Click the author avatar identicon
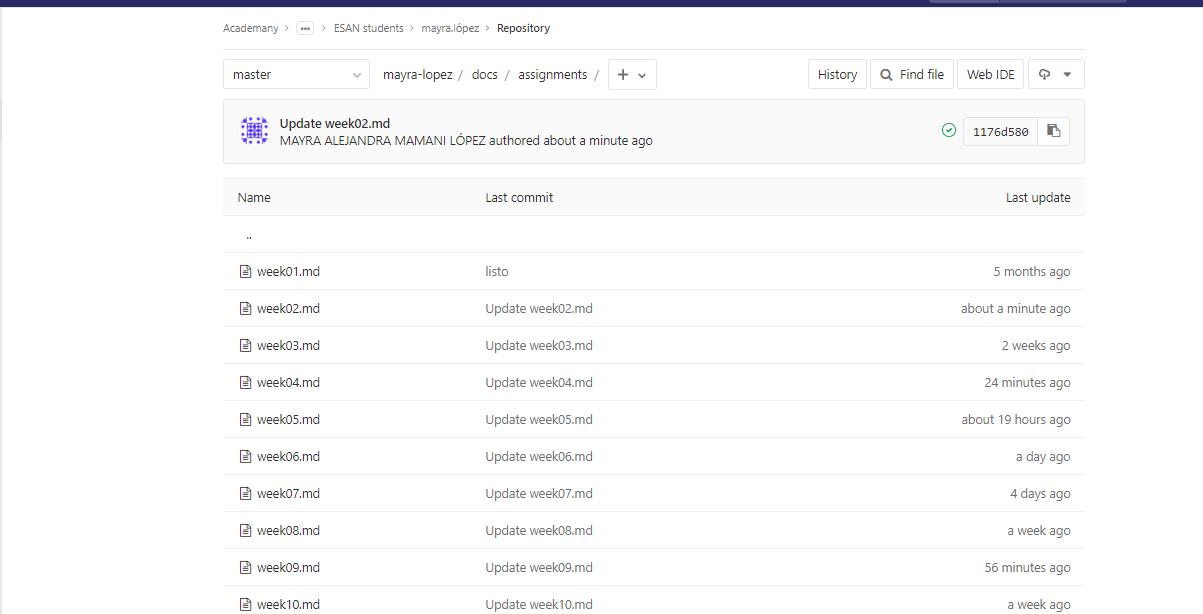 point(254,131)
